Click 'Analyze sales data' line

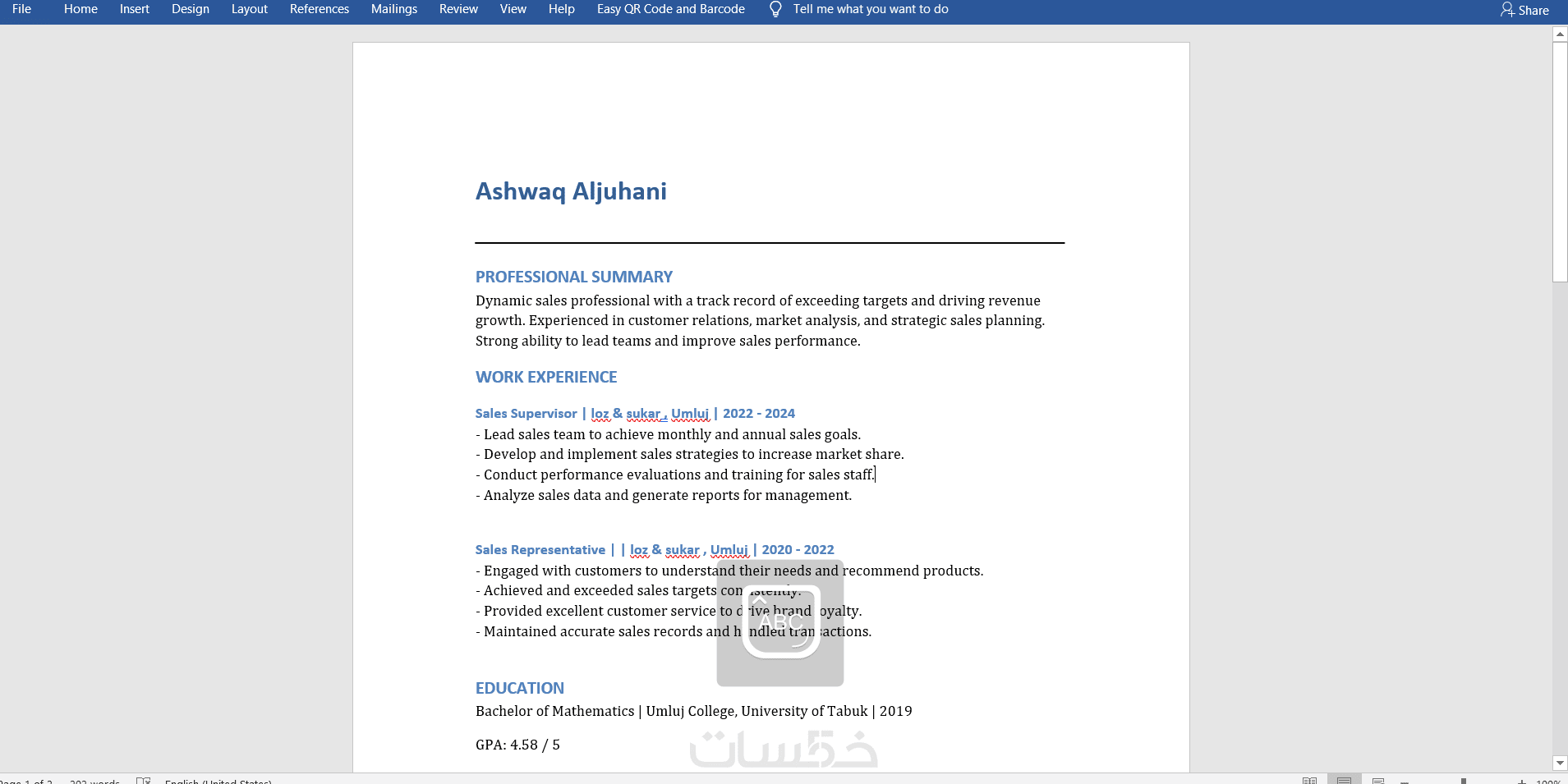pos(664,495)
